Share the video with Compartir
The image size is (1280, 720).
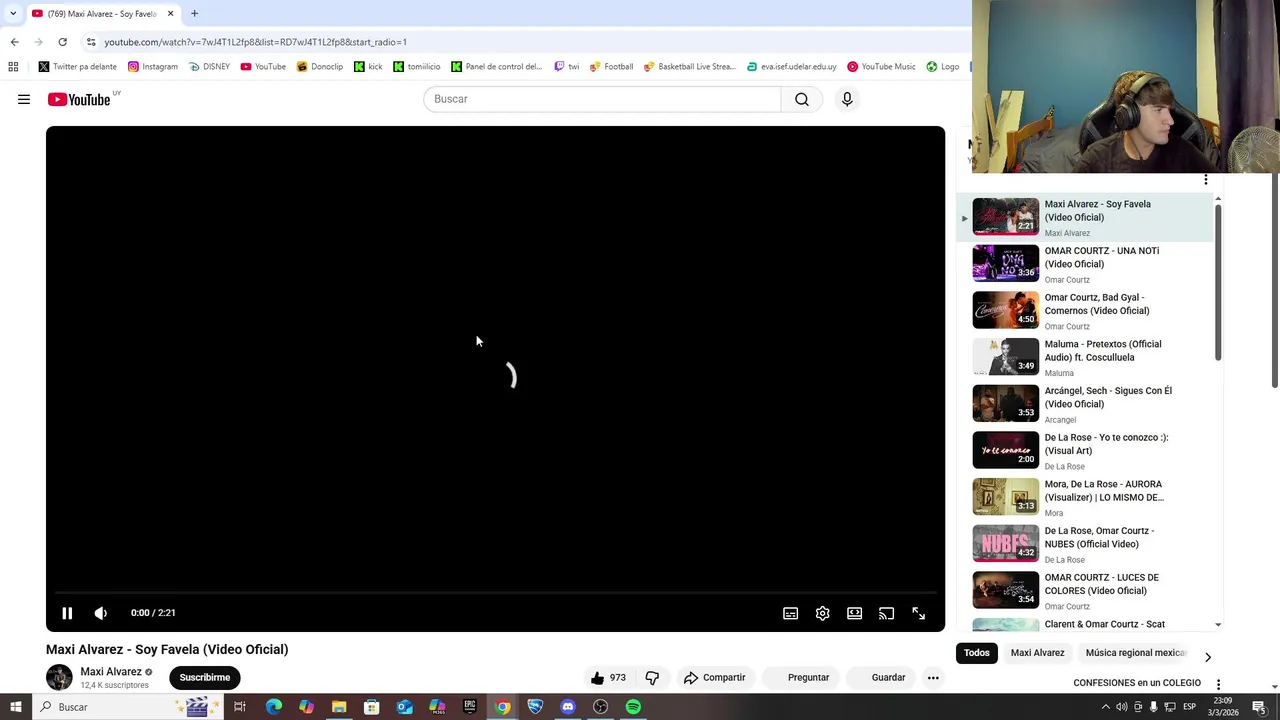tap(714, 677)
